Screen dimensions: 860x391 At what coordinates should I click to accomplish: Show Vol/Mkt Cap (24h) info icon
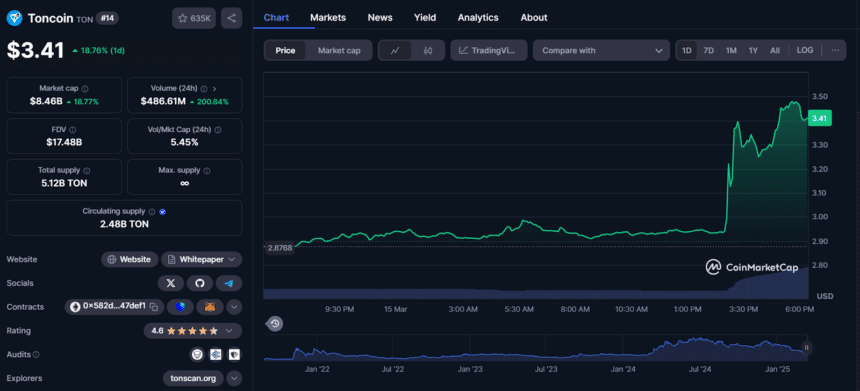[218, 130]
